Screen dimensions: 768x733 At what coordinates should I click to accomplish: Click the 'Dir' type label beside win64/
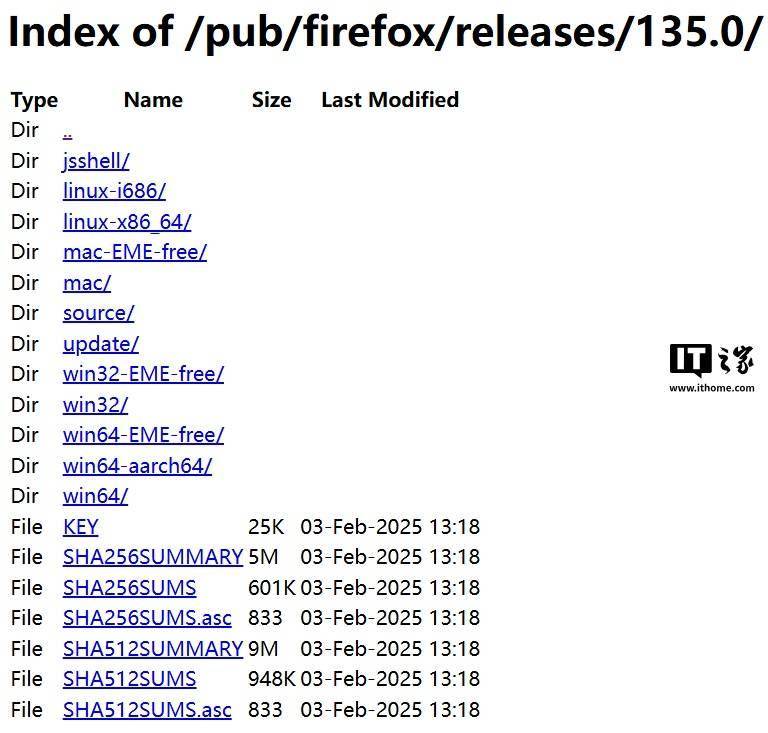(x=24, y=496)
